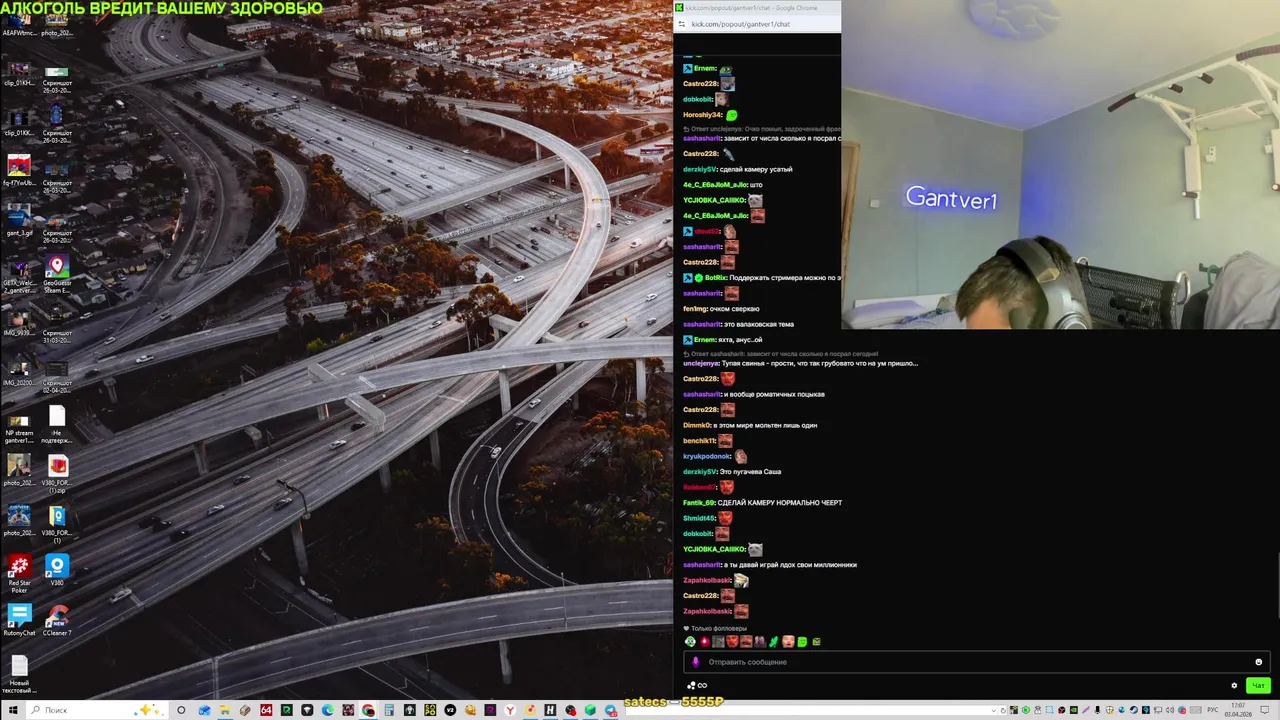
Task: Pick the red diamond emote in quick row
Action: pos(705,641)
